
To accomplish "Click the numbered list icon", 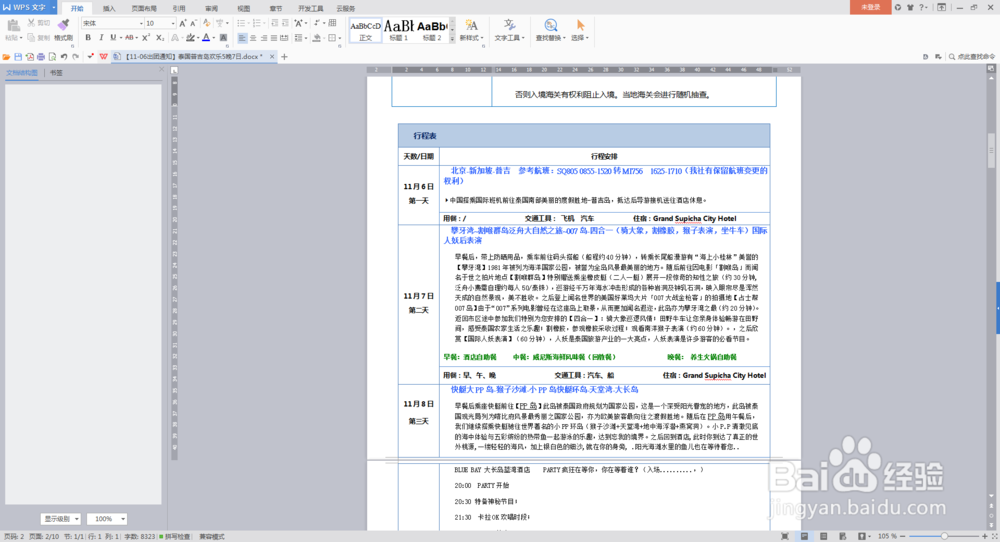I will (256, 23).
